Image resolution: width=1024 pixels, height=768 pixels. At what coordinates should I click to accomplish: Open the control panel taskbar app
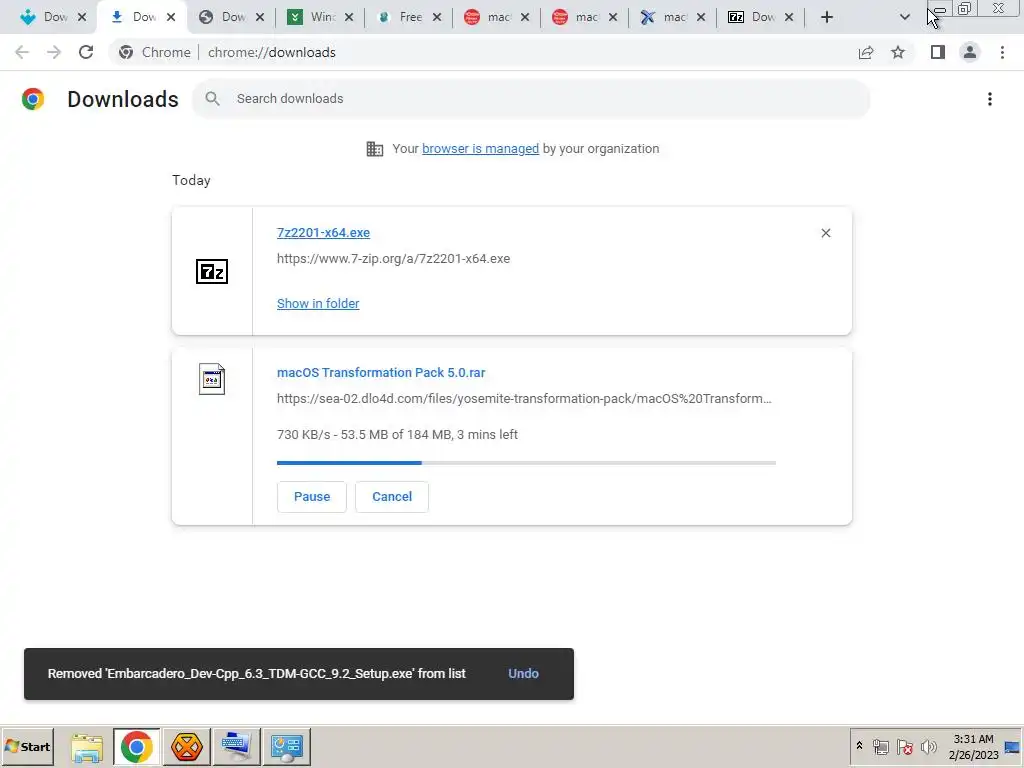click(287, 747)
